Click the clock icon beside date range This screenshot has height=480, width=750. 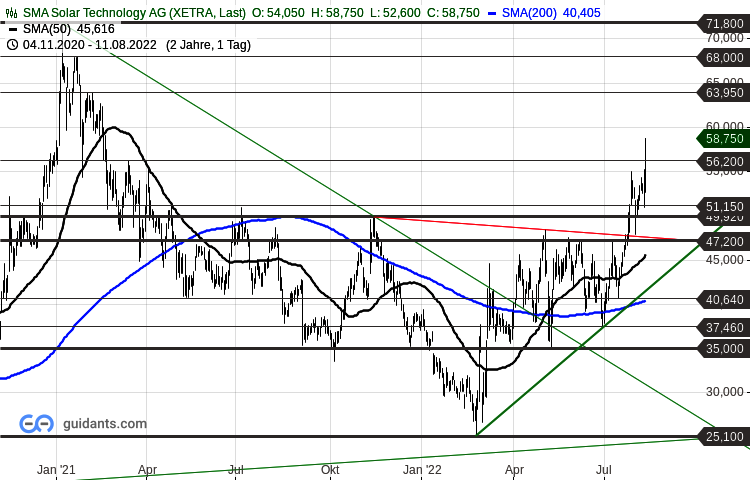(13, 45)
